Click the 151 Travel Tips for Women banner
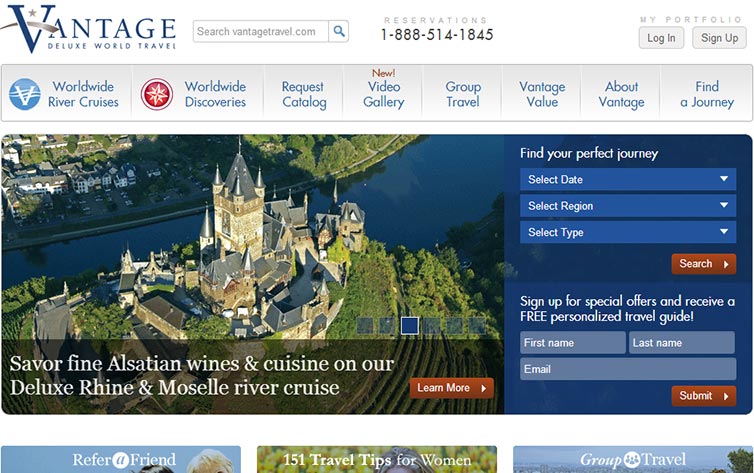Image resolution: width=754 pixels, height=473 pixels. (x=377, y=460)
